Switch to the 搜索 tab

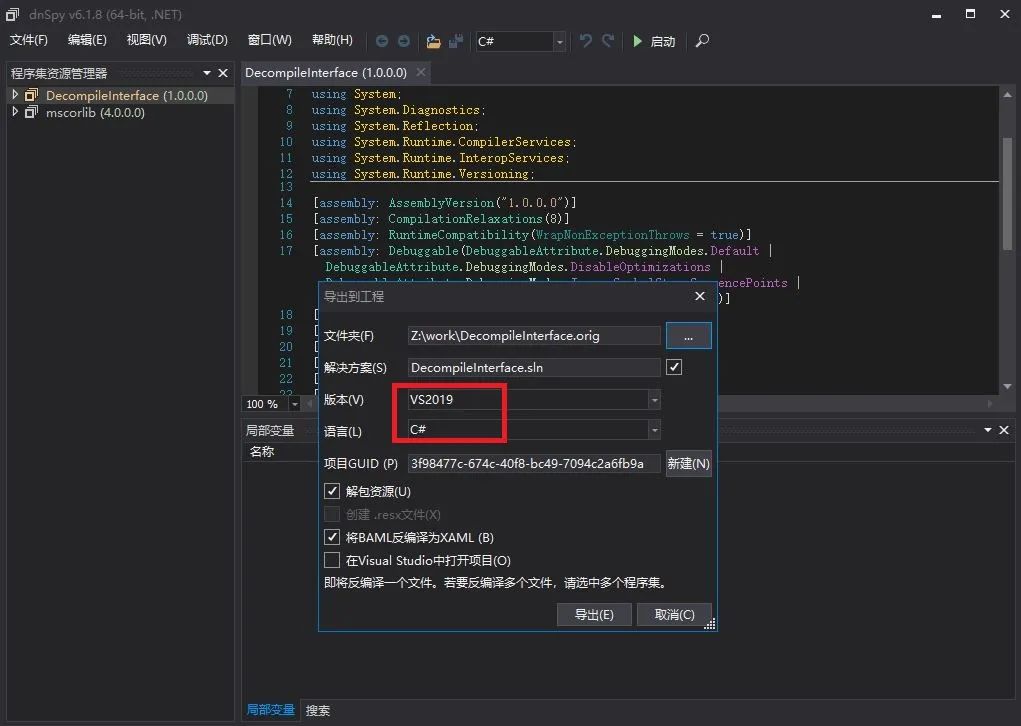[318, 710]
